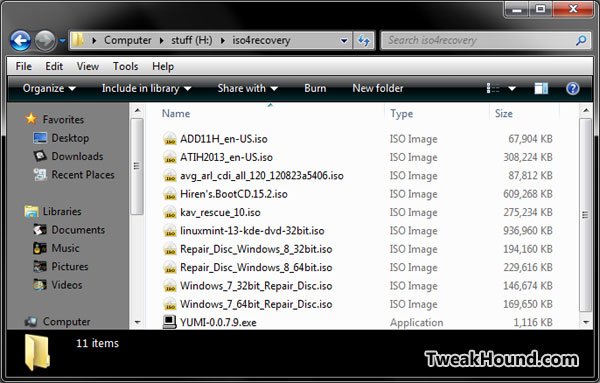Screen dimensions: 600x383
Task: Go back with the Back arrow button
Action: [20, 40]
